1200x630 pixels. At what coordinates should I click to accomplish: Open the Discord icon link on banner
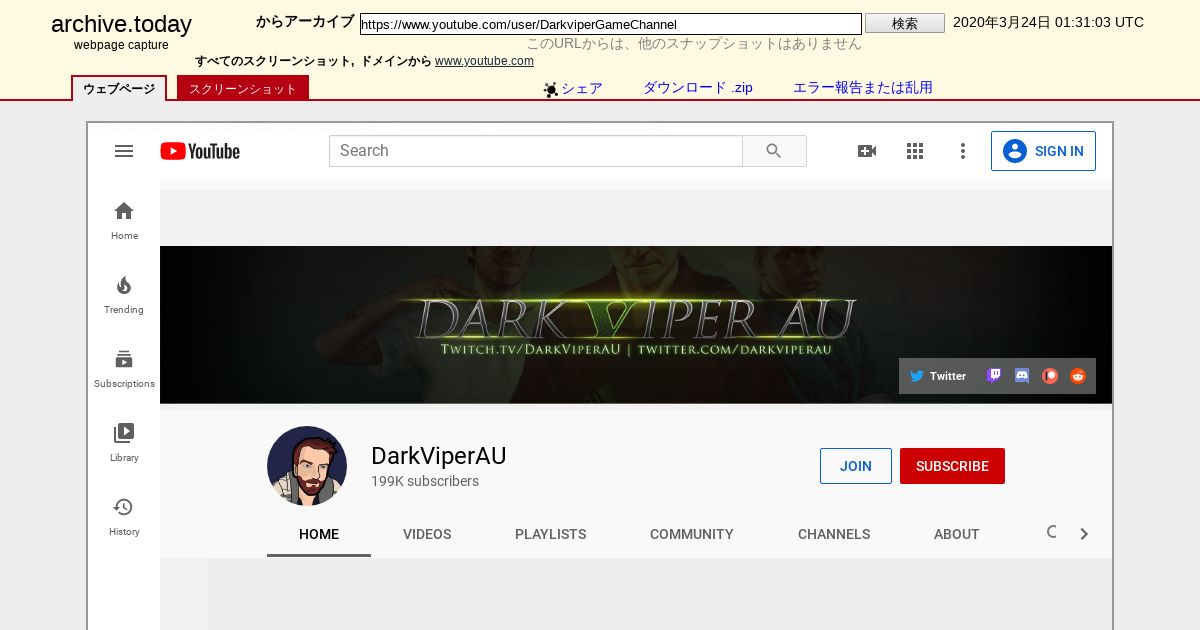coord(1022,376)
